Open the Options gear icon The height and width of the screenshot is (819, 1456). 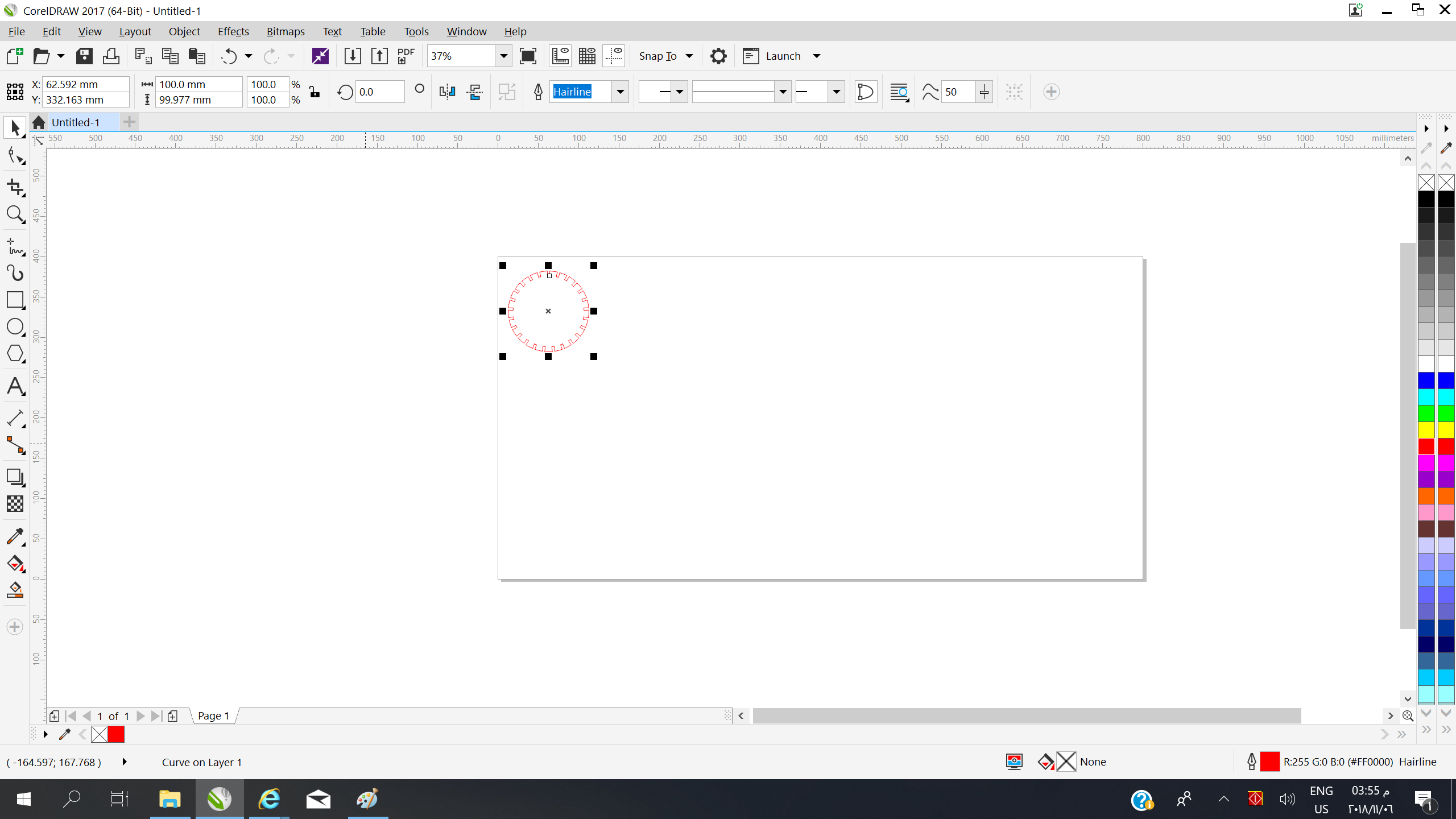(718, 56)
